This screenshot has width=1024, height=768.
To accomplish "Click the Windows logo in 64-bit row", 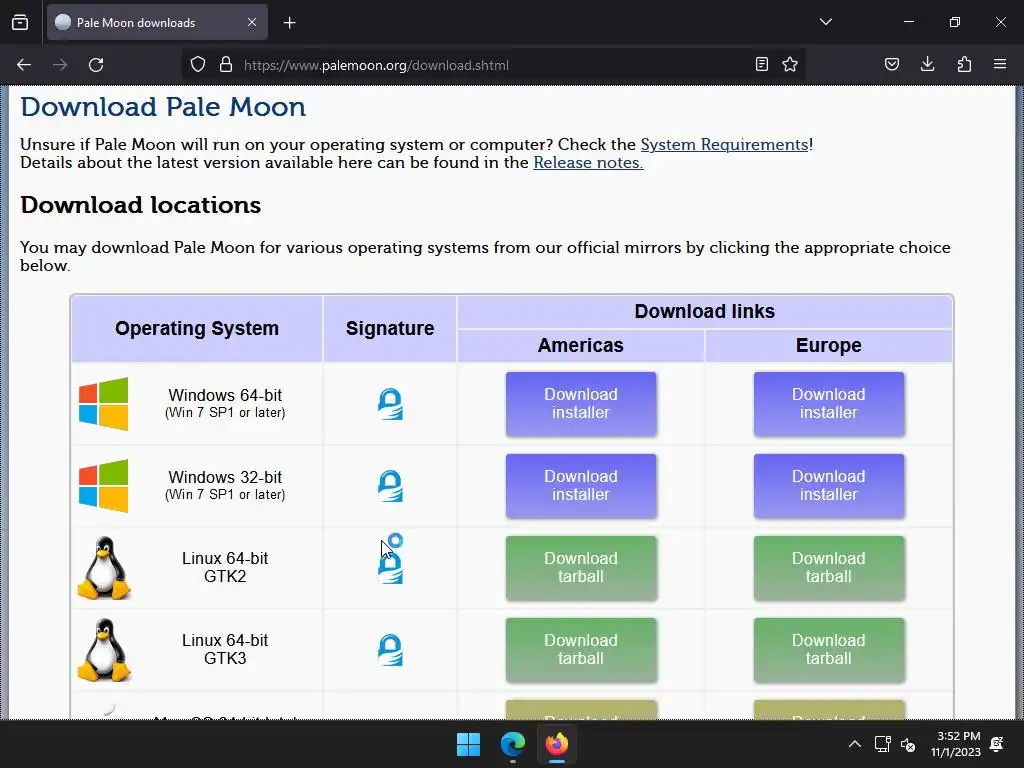I will coord(103,404).
